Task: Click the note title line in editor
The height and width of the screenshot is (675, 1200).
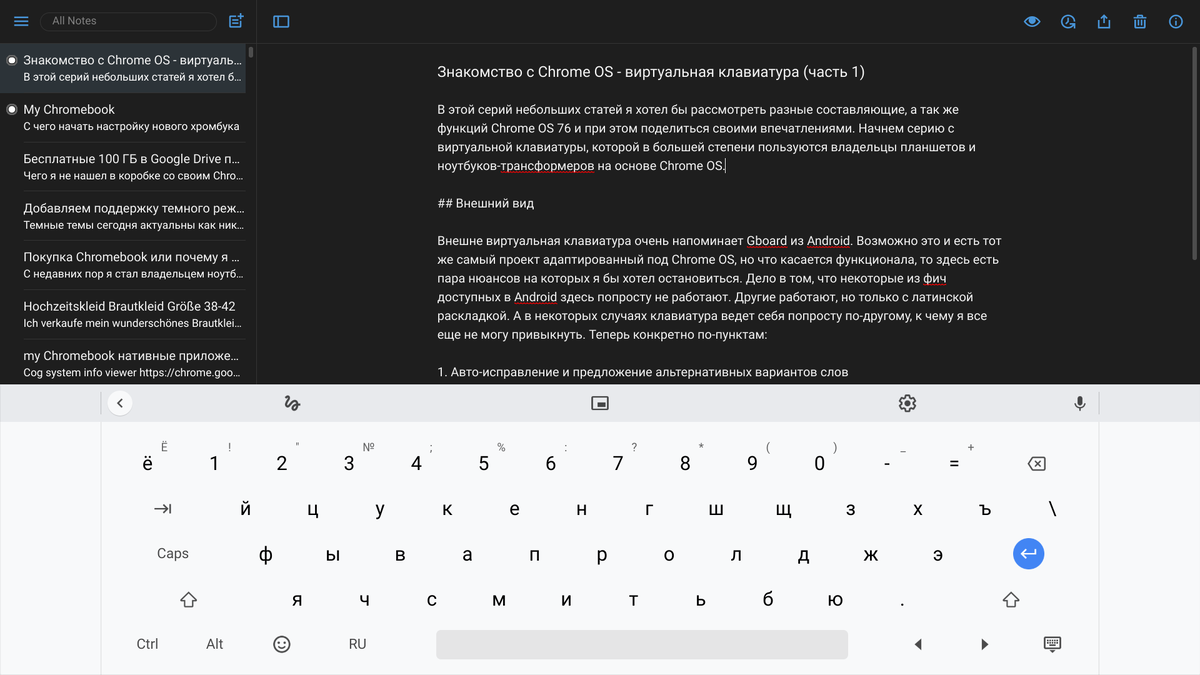Action: (x=651, y=72)
